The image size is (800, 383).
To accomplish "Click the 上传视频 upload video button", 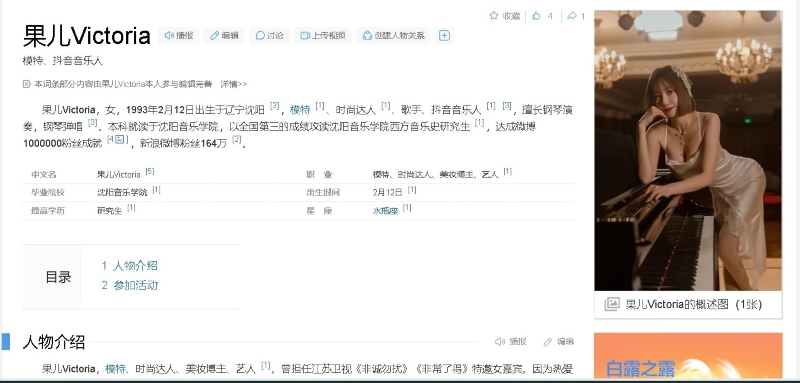I will click(323, 36).
